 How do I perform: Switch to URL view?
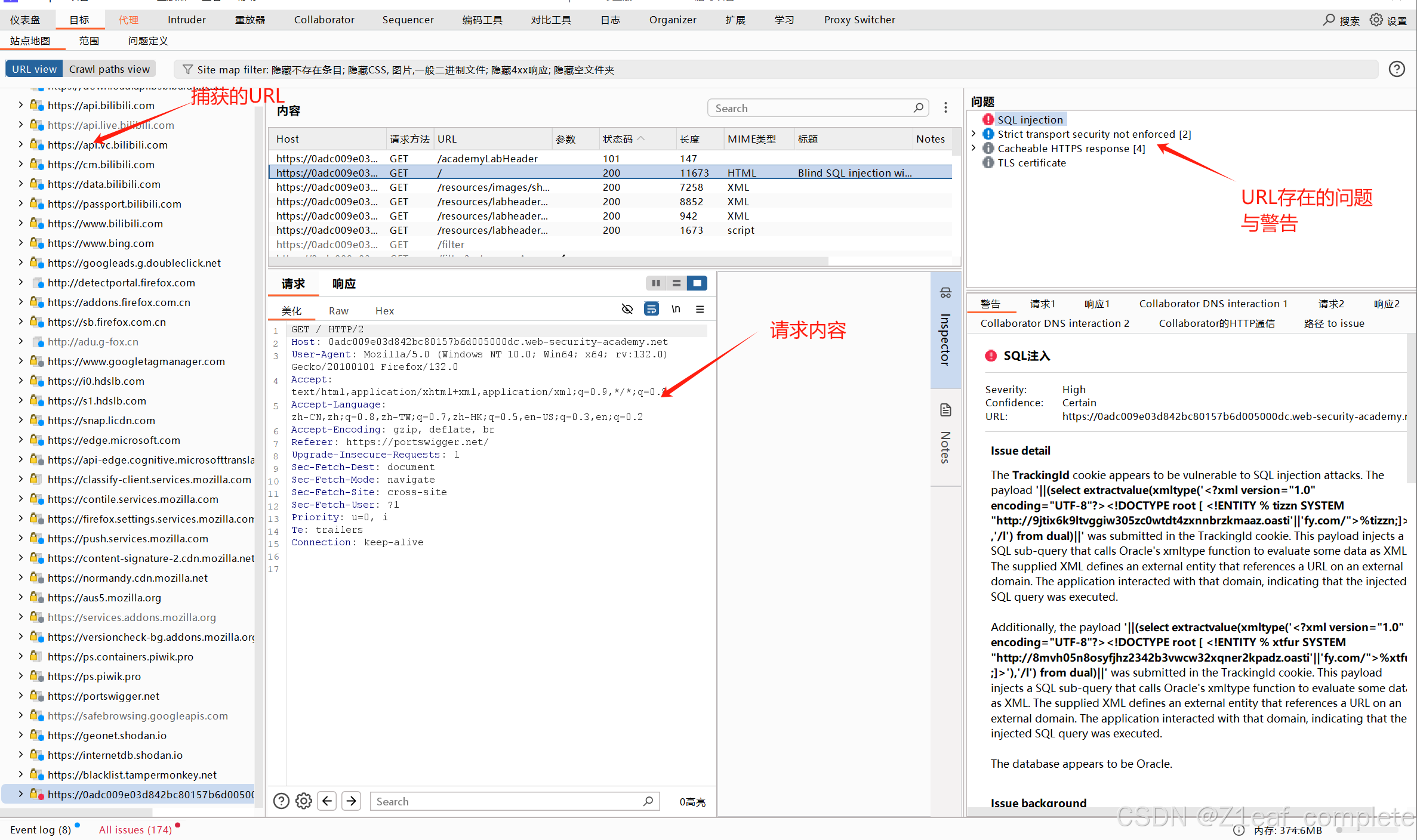[x=35, y=69]
